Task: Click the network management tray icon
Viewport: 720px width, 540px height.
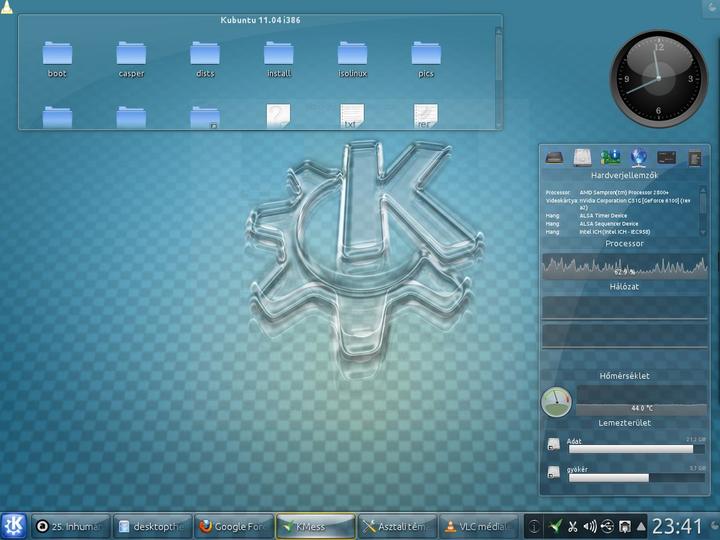Action: coord(624,526)
